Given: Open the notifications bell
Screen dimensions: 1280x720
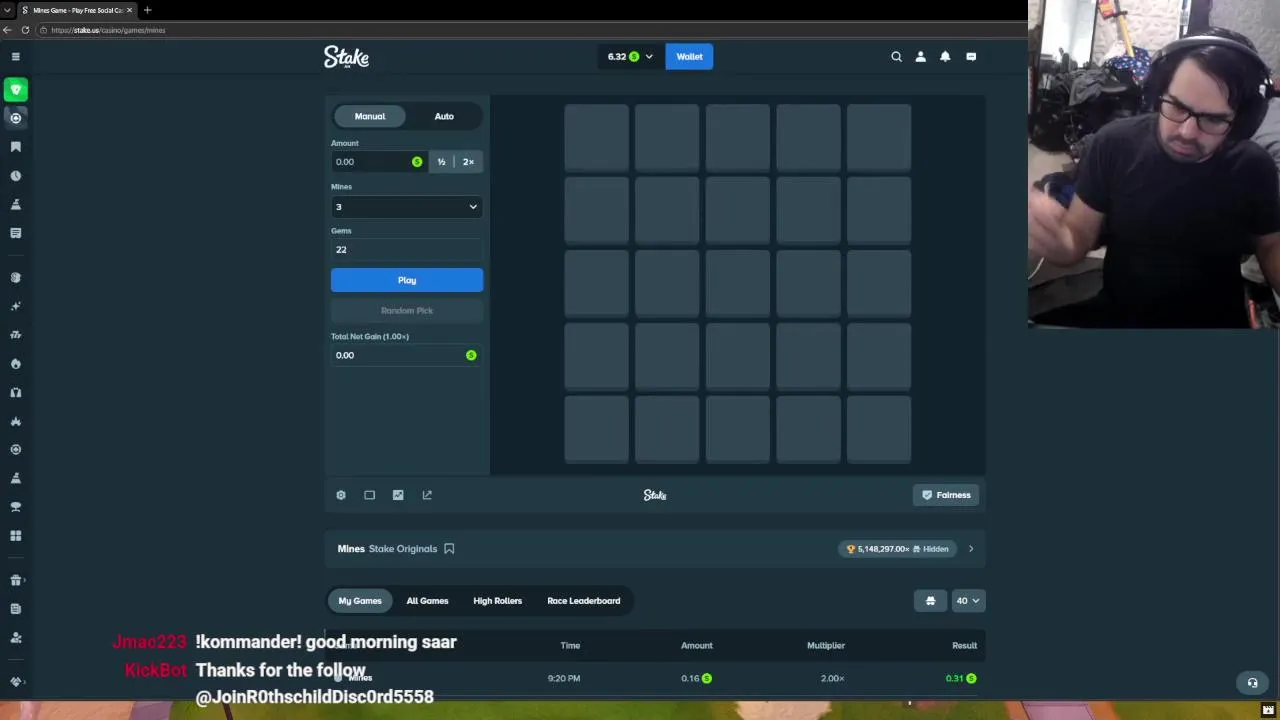Looking at the screenshot, I should (945, 57).
